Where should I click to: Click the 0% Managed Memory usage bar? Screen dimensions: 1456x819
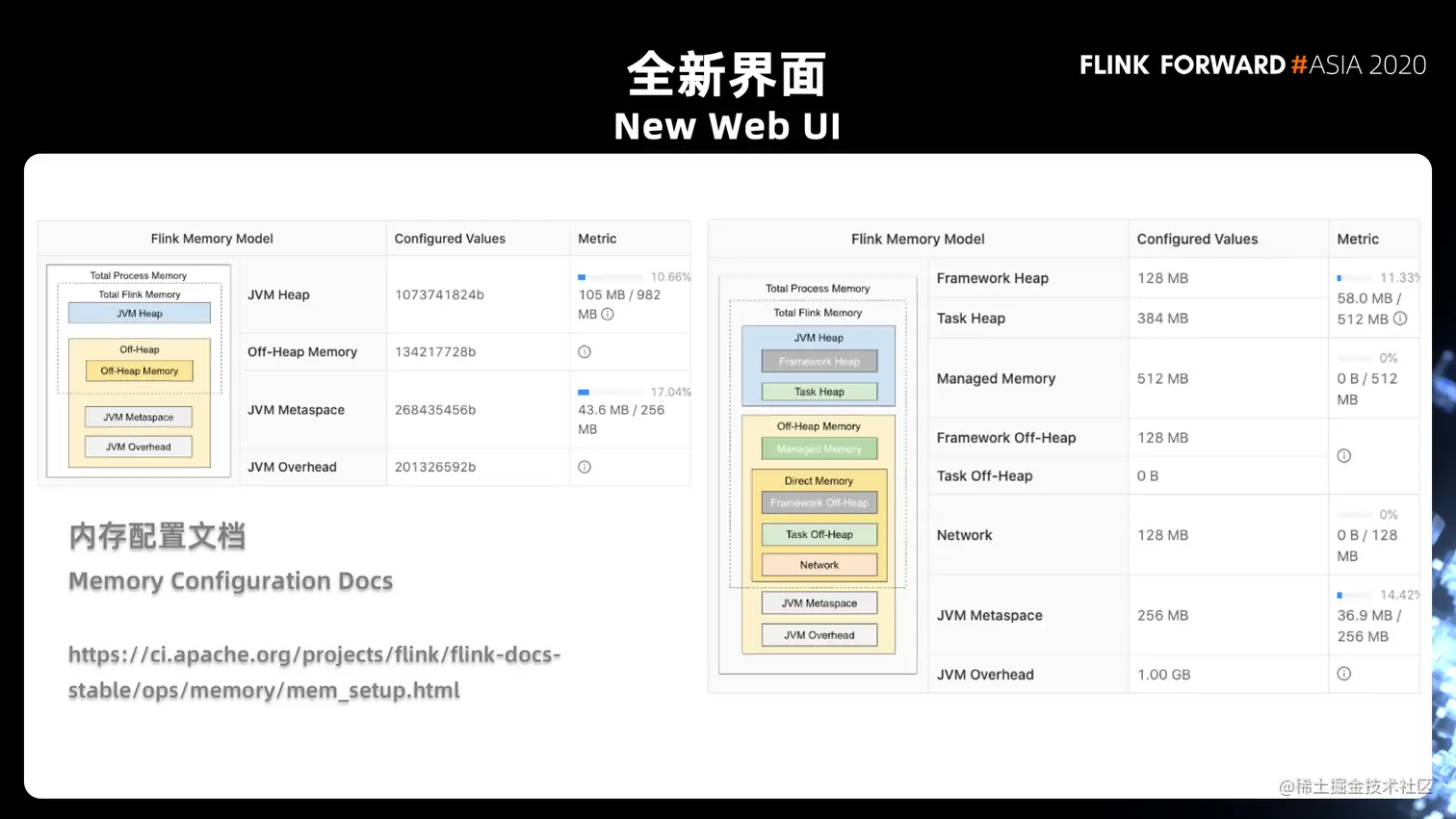[1355, 358]
